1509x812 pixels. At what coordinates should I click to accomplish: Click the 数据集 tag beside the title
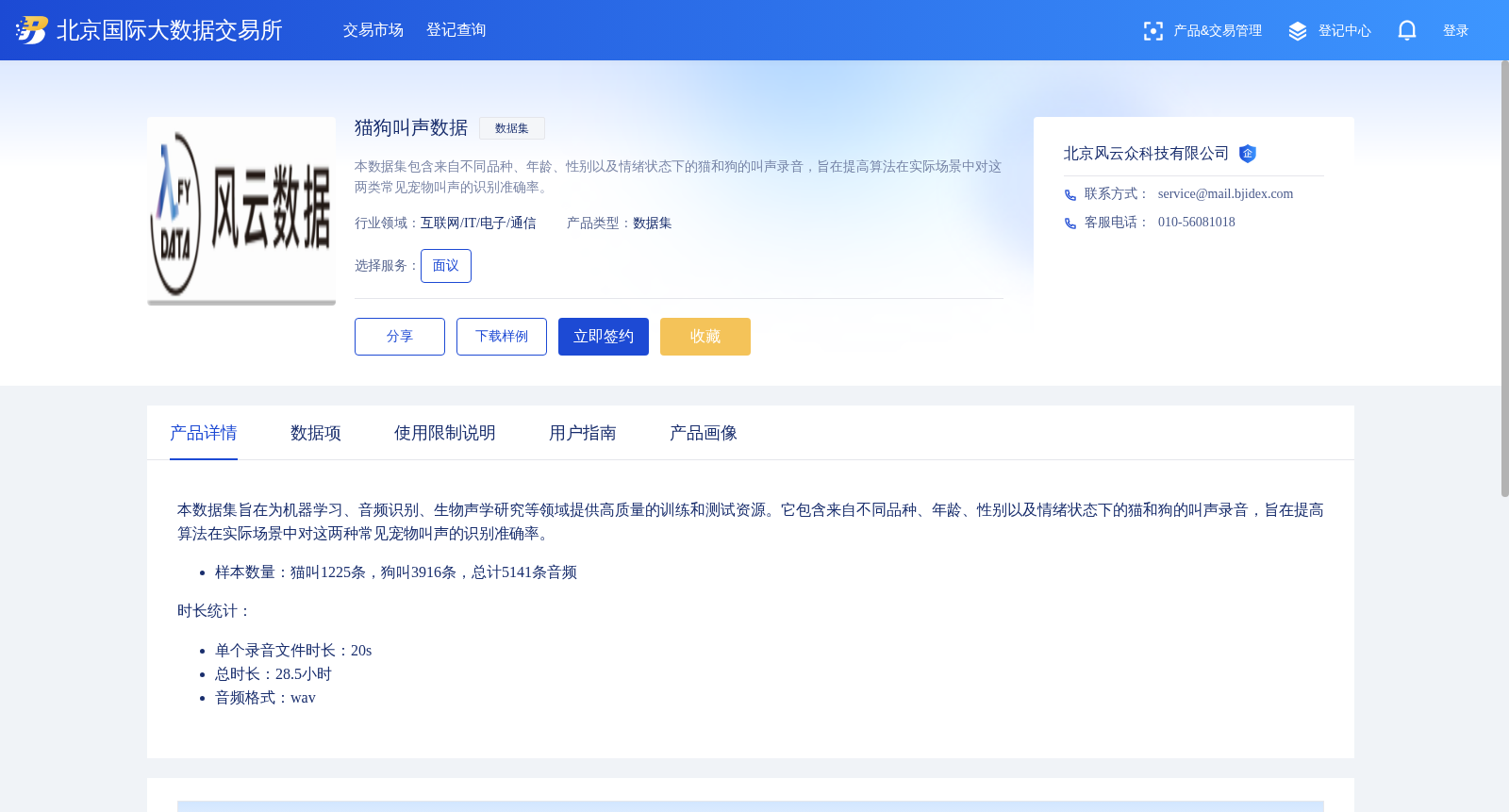click(x=512, y=128)
